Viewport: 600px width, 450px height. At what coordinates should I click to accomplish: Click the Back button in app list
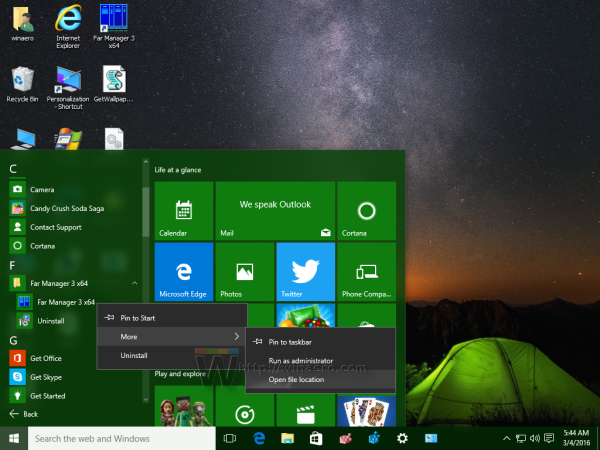[x=24, y=414]
